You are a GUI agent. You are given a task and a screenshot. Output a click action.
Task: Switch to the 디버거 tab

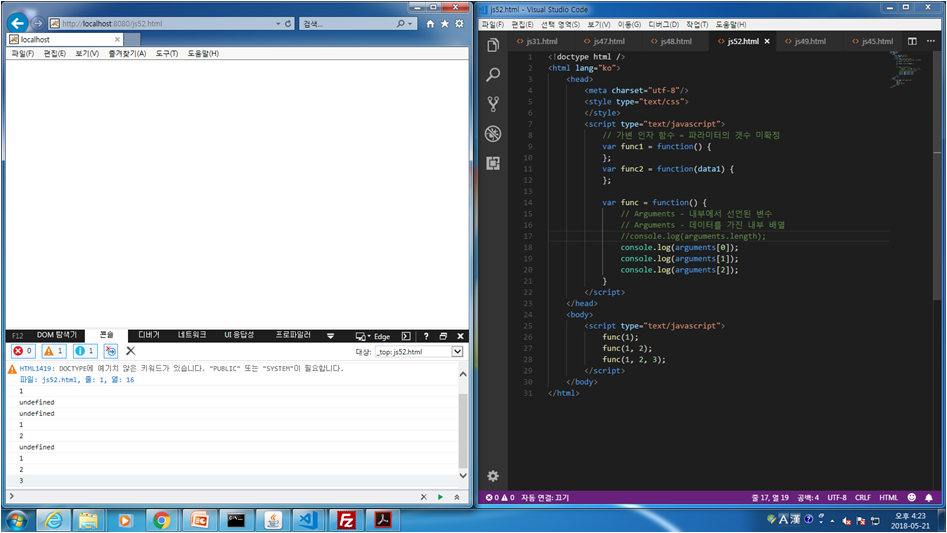point(149,335)
